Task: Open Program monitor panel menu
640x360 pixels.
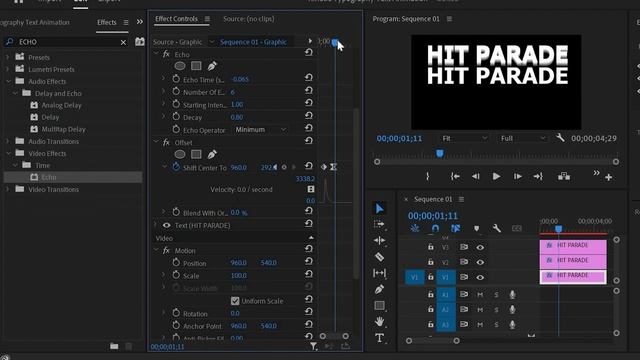Action: pyautogui.click(x=449, y=19)
